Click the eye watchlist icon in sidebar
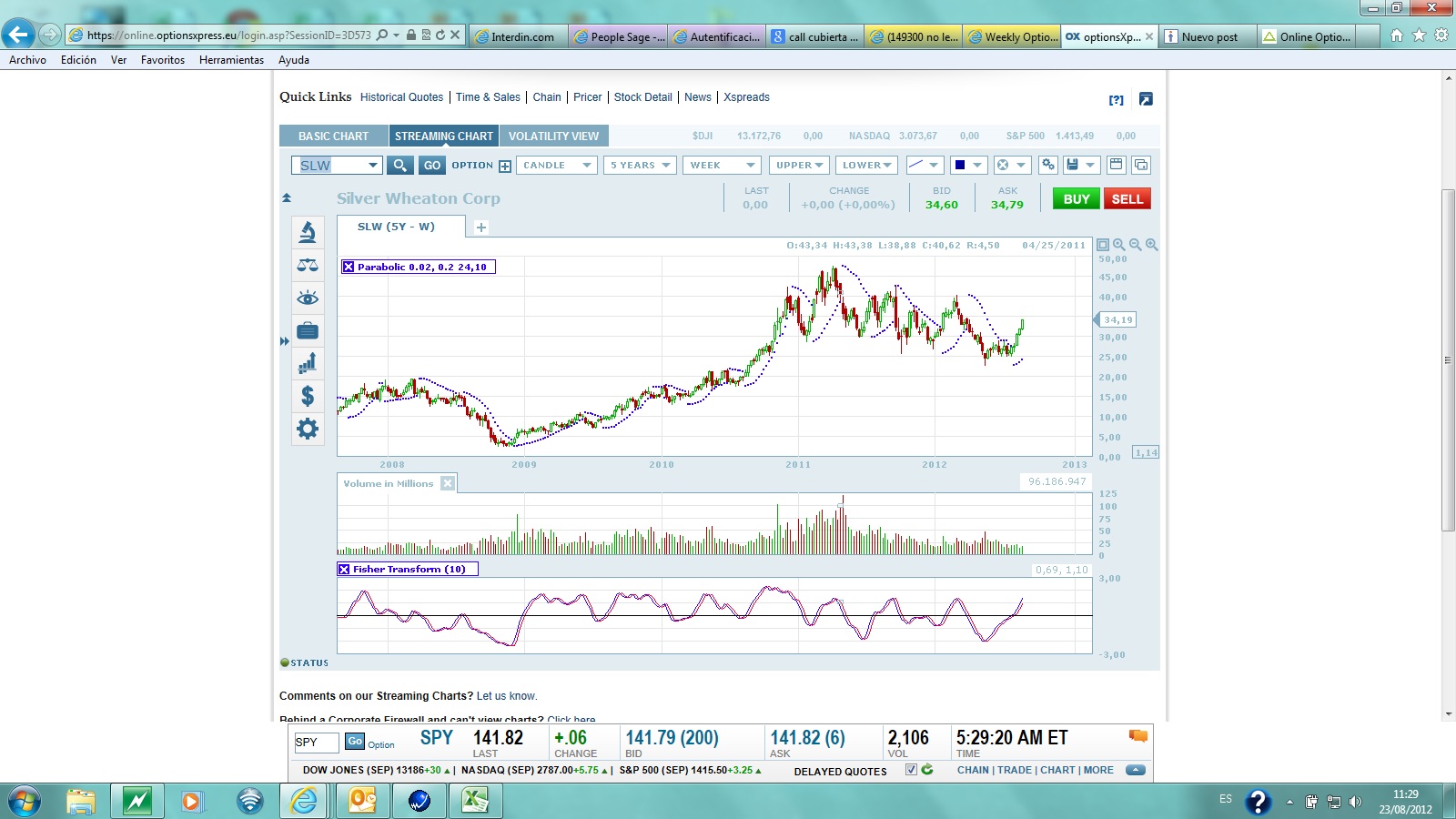 pos(308,298)
